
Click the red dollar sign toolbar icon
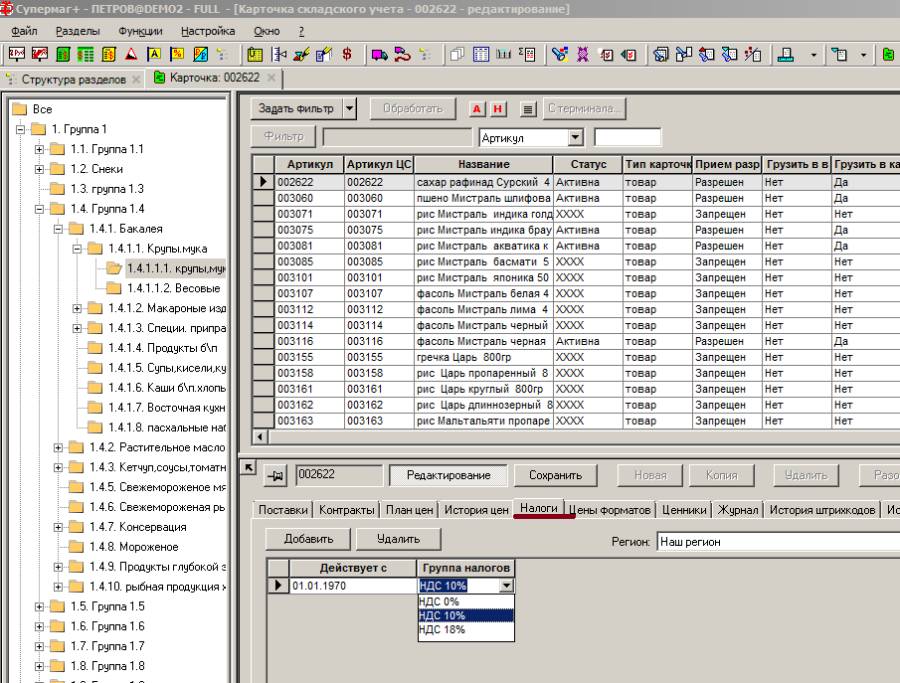[x=347, y=55]
